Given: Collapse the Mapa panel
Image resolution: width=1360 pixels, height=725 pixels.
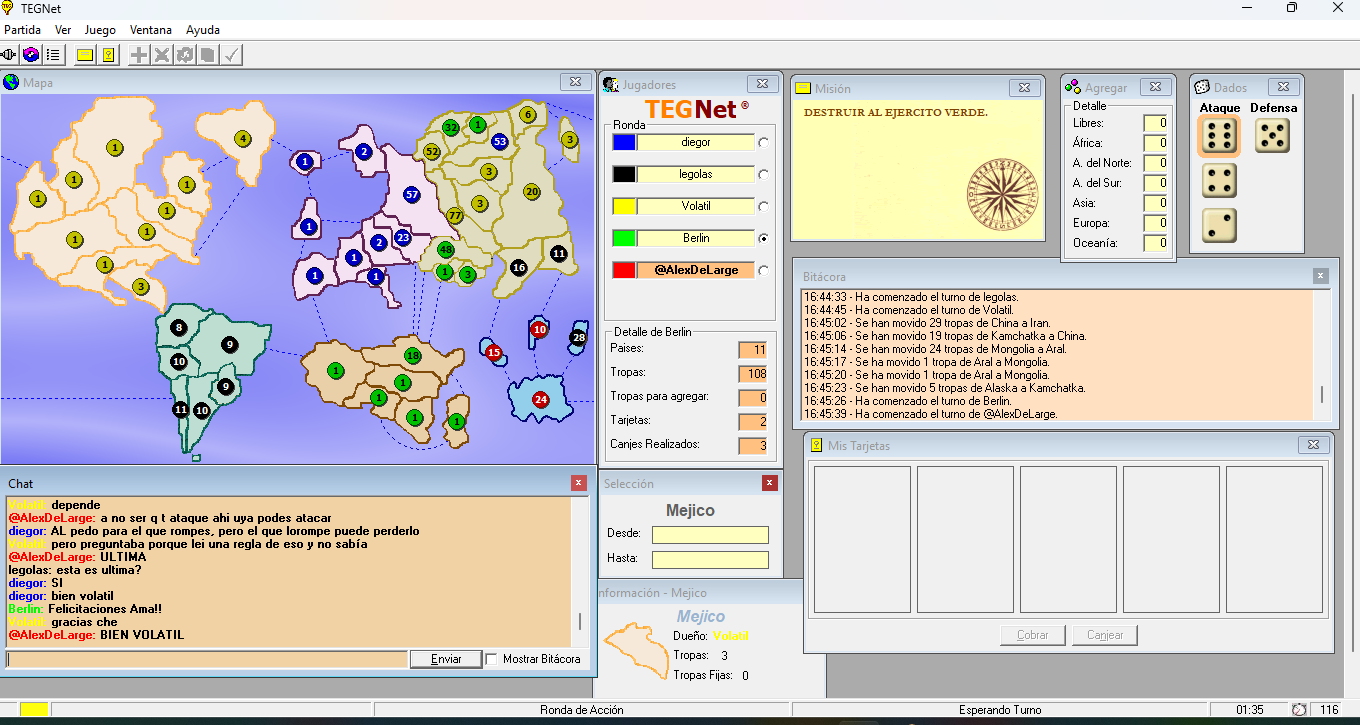Looking at the screenshot, I should (575, 82).
